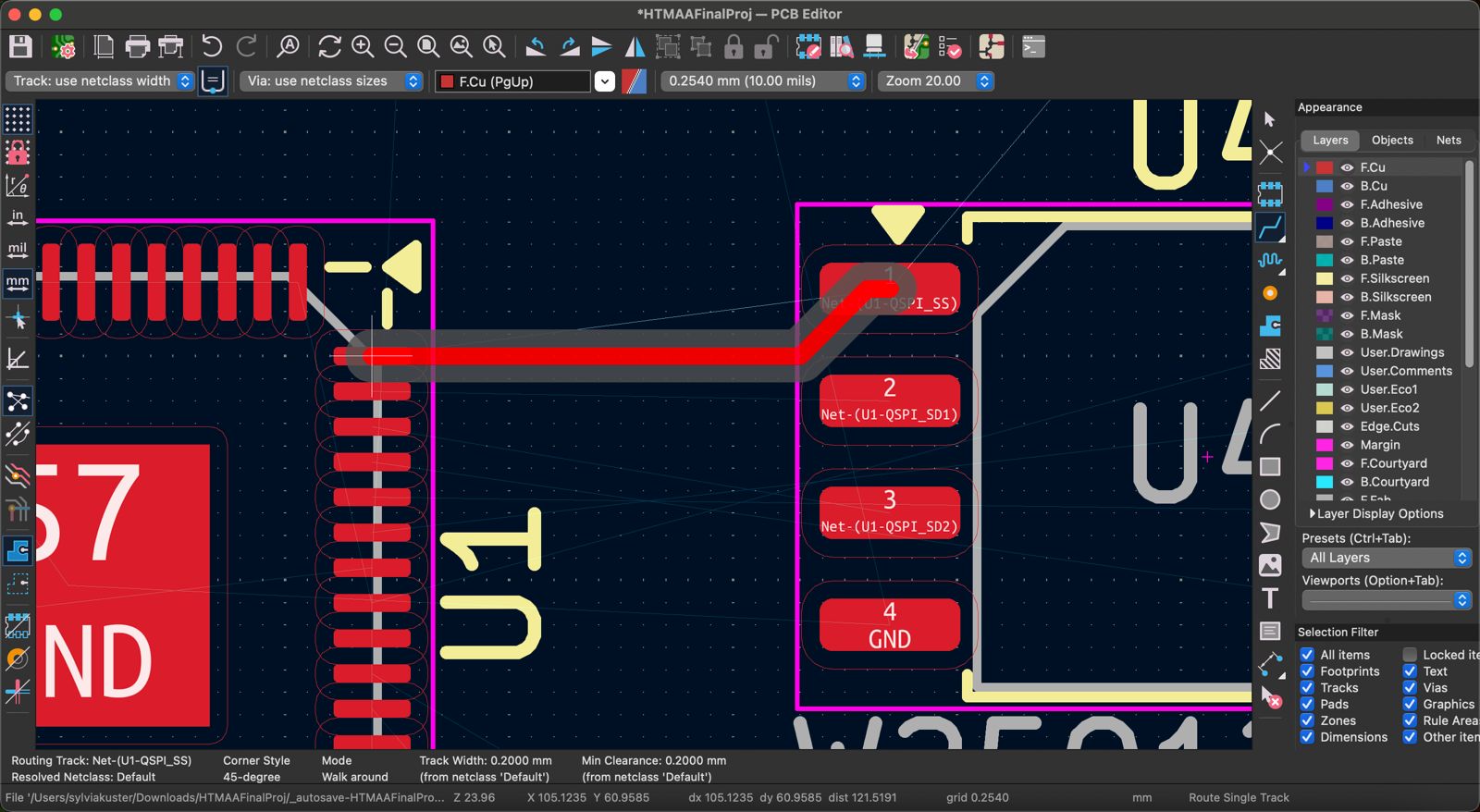This screenshot has width=1480, height=812.
Task: Click the Print icon in the toolbar
Action: click(137, 46)
